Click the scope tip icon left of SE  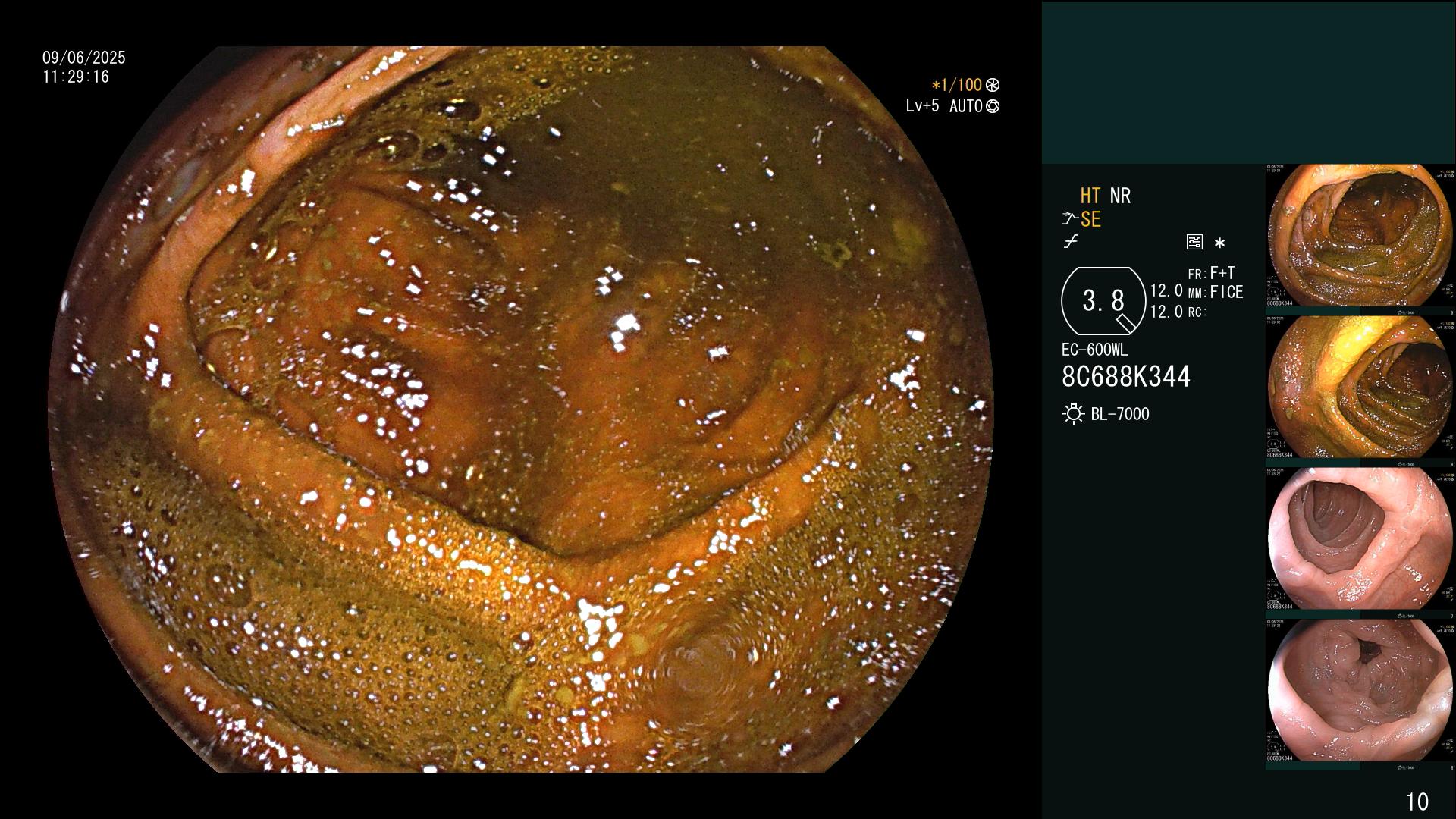1070,219
